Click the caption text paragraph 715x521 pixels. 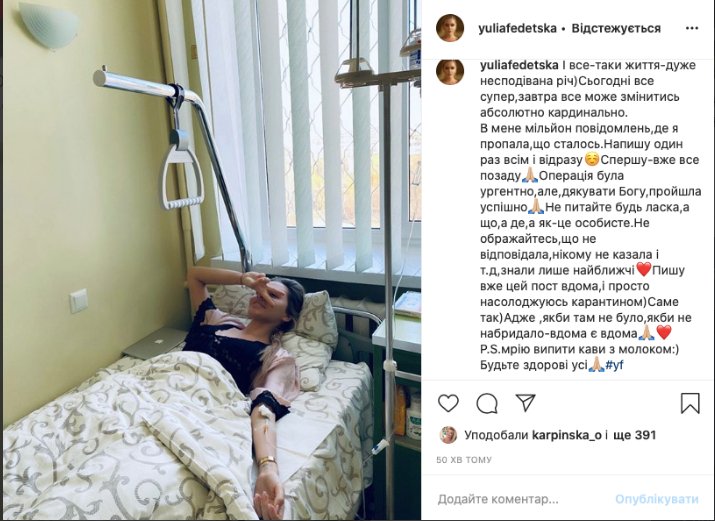(x=591, y=215)
